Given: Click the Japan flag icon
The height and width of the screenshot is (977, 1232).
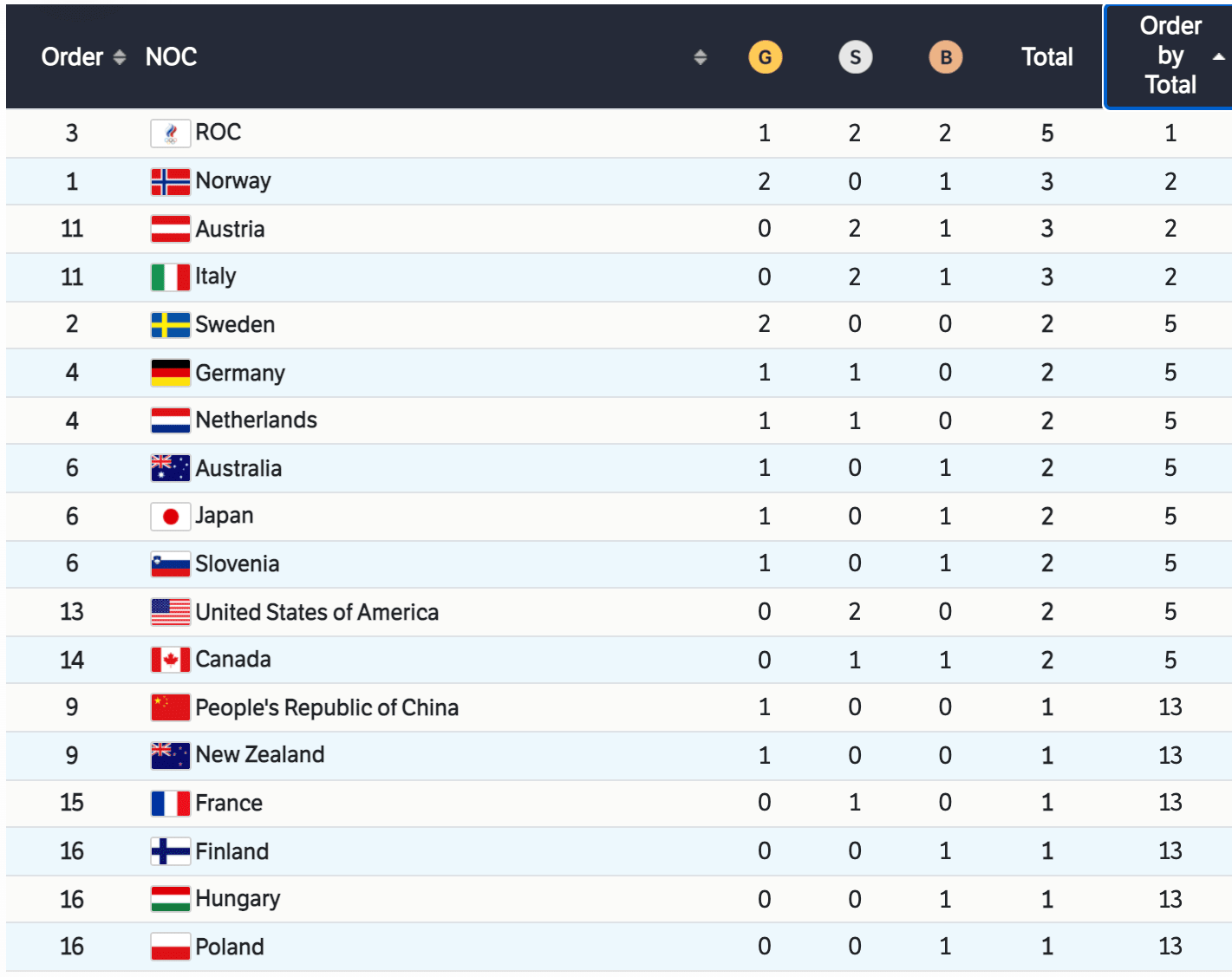Looking at the screenshot, I should [170, 517].
